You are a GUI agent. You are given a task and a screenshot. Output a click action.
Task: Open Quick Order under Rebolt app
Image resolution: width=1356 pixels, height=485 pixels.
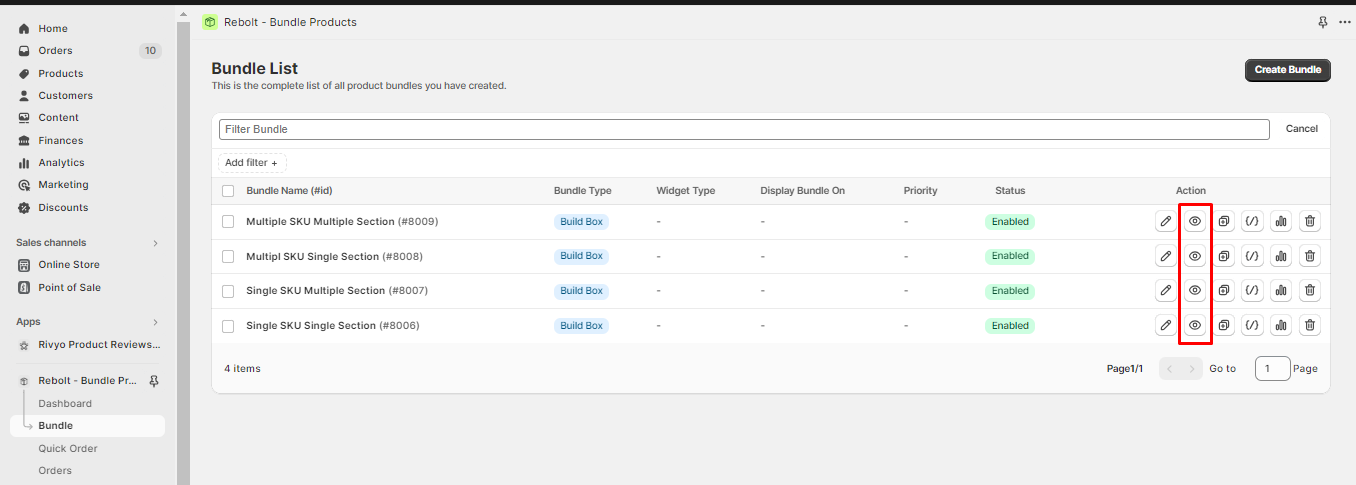click(68, 448)
